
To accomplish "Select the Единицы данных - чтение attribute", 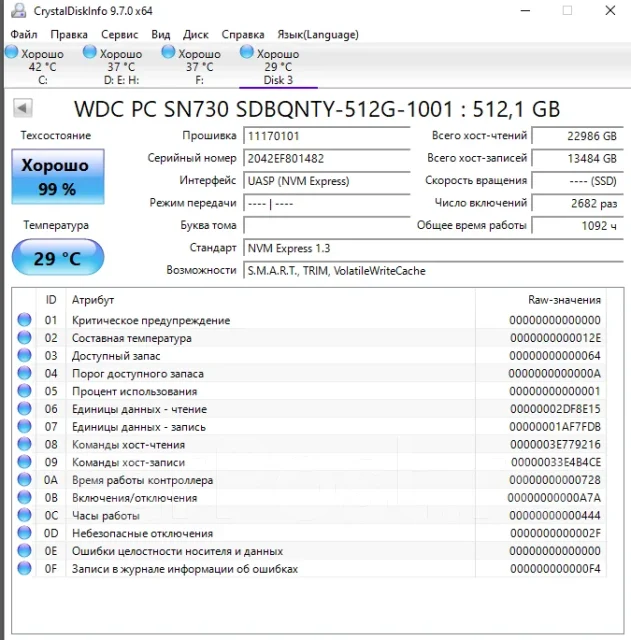I will click(139, 409).
